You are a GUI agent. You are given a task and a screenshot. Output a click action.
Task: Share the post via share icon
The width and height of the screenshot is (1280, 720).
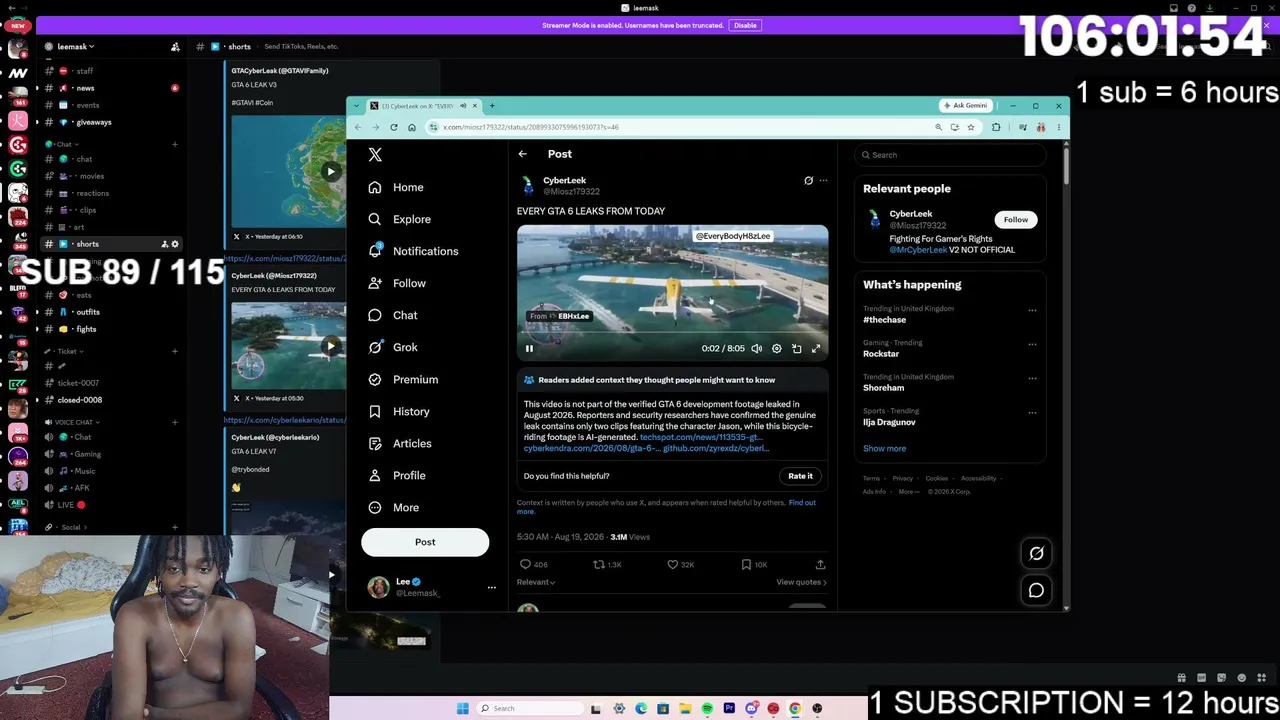[820, 565]
